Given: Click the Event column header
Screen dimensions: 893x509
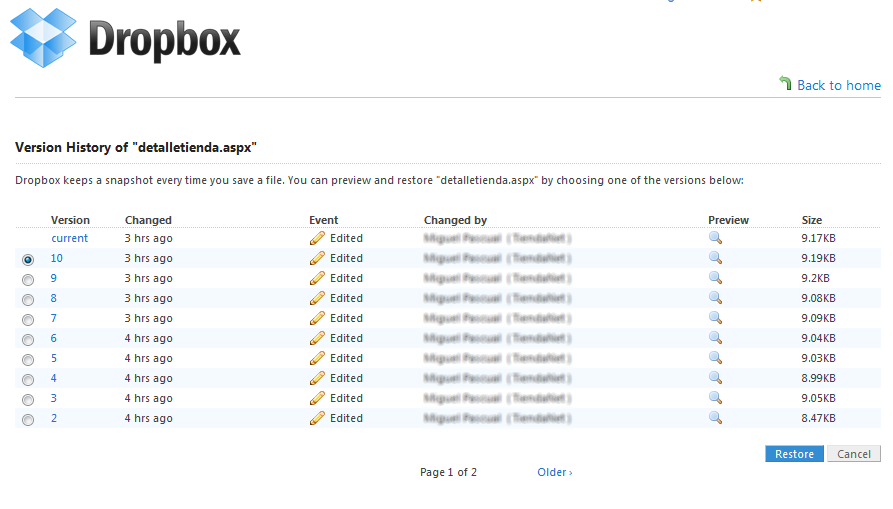Looking at the screenshot, I should click(323, 220).
